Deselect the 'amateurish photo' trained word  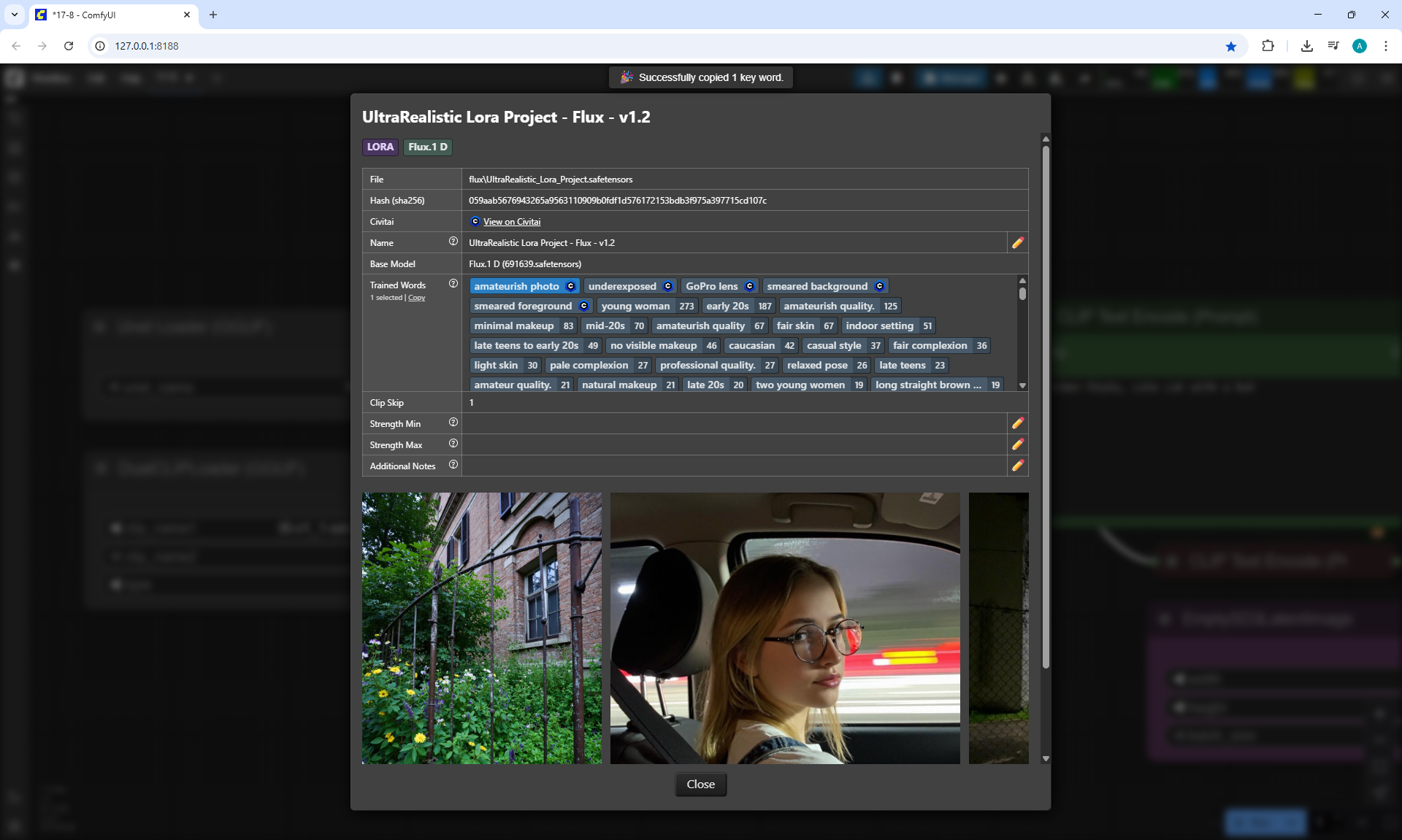516,286
